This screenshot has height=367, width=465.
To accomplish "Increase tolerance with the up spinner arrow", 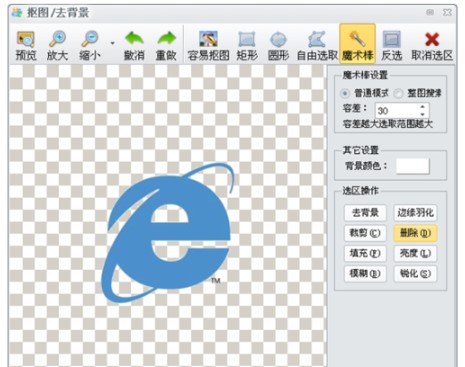I will point(423,107).
